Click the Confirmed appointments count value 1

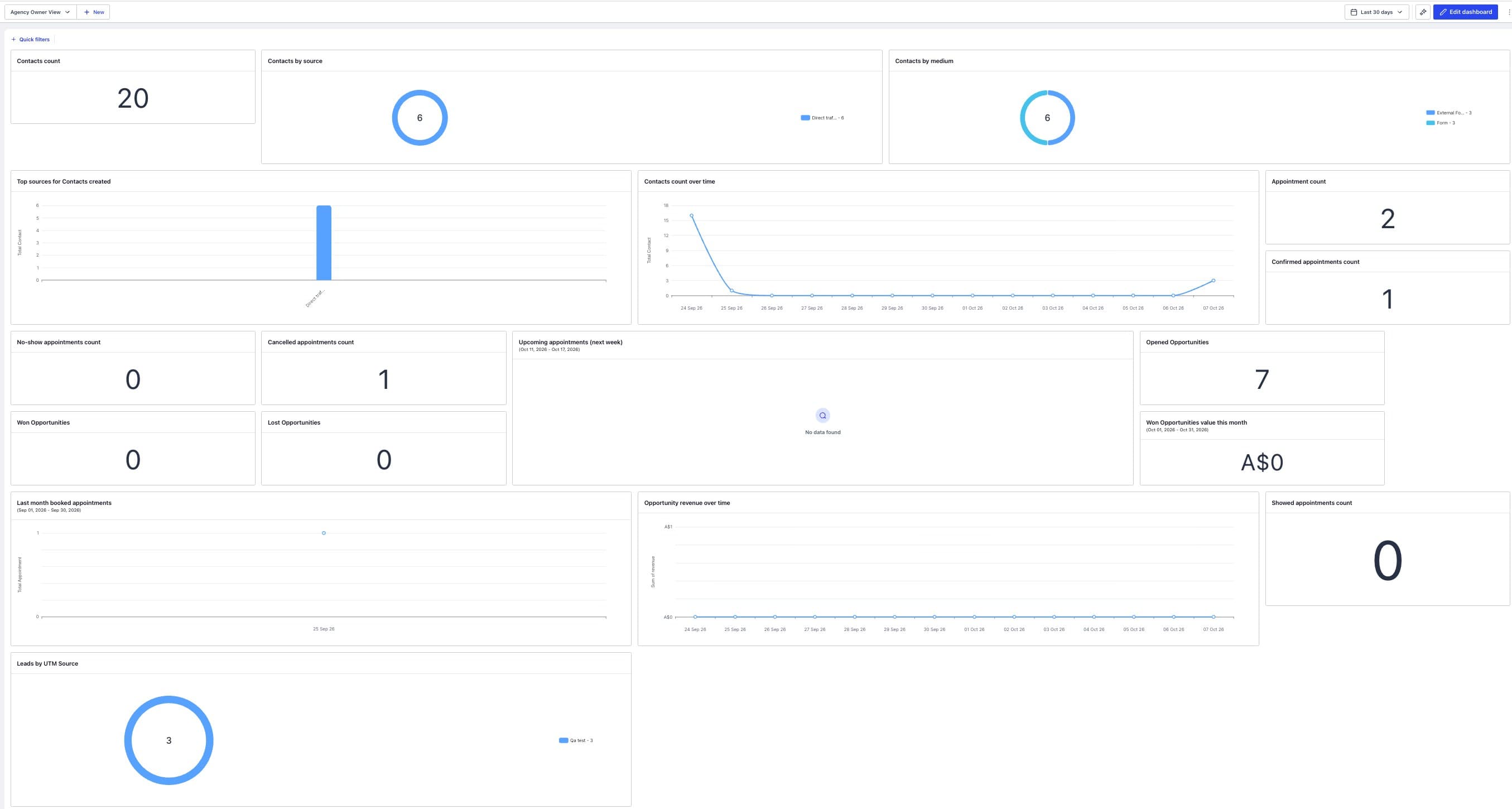(x=1388, y=300)
